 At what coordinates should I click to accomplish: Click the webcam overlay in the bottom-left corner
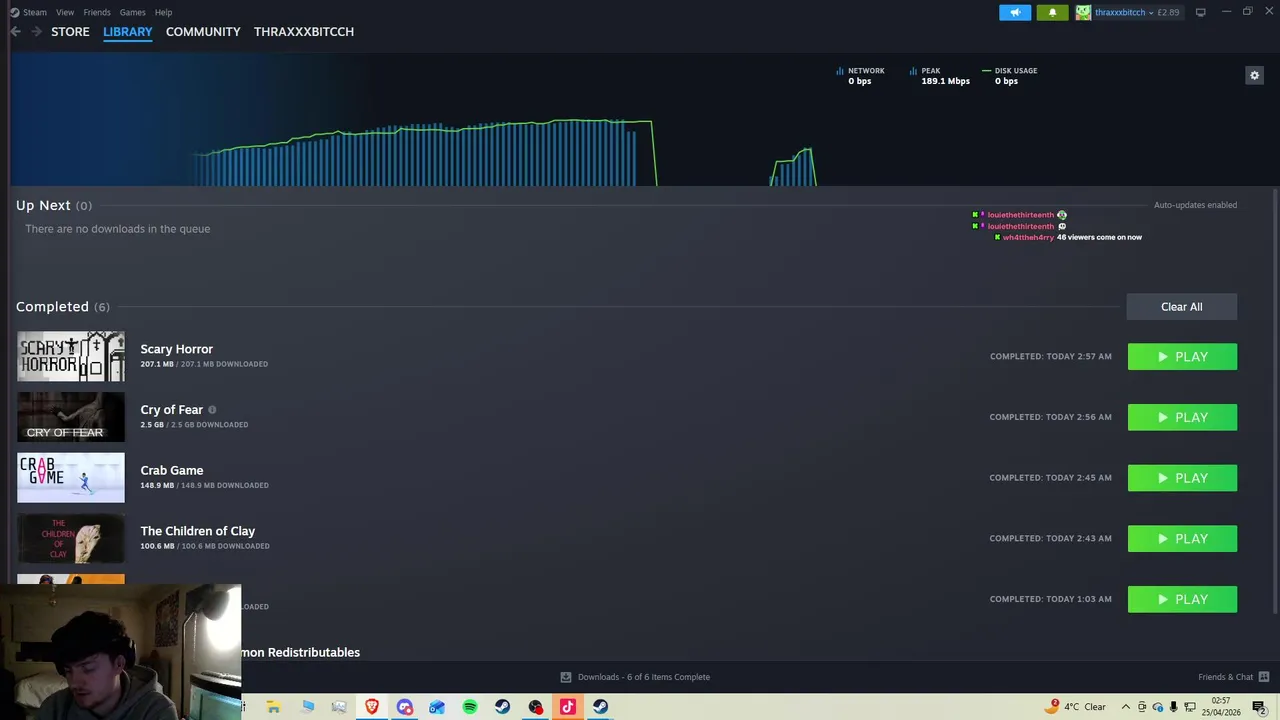120,652
